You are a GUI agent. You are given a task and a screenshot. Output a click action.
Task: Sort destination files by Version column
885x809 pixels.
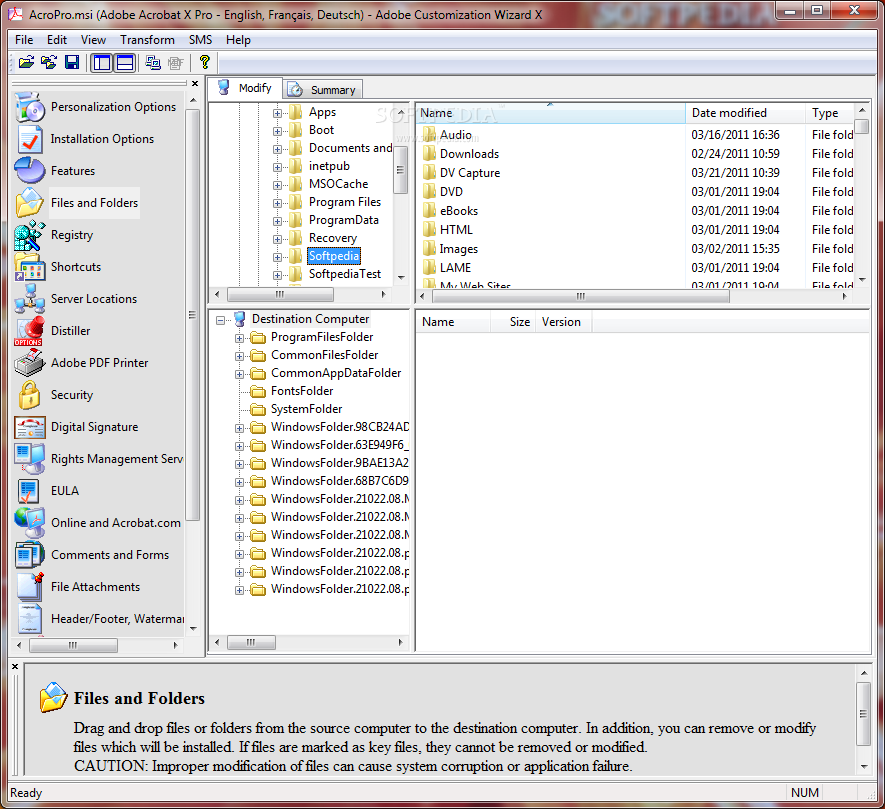563,322
